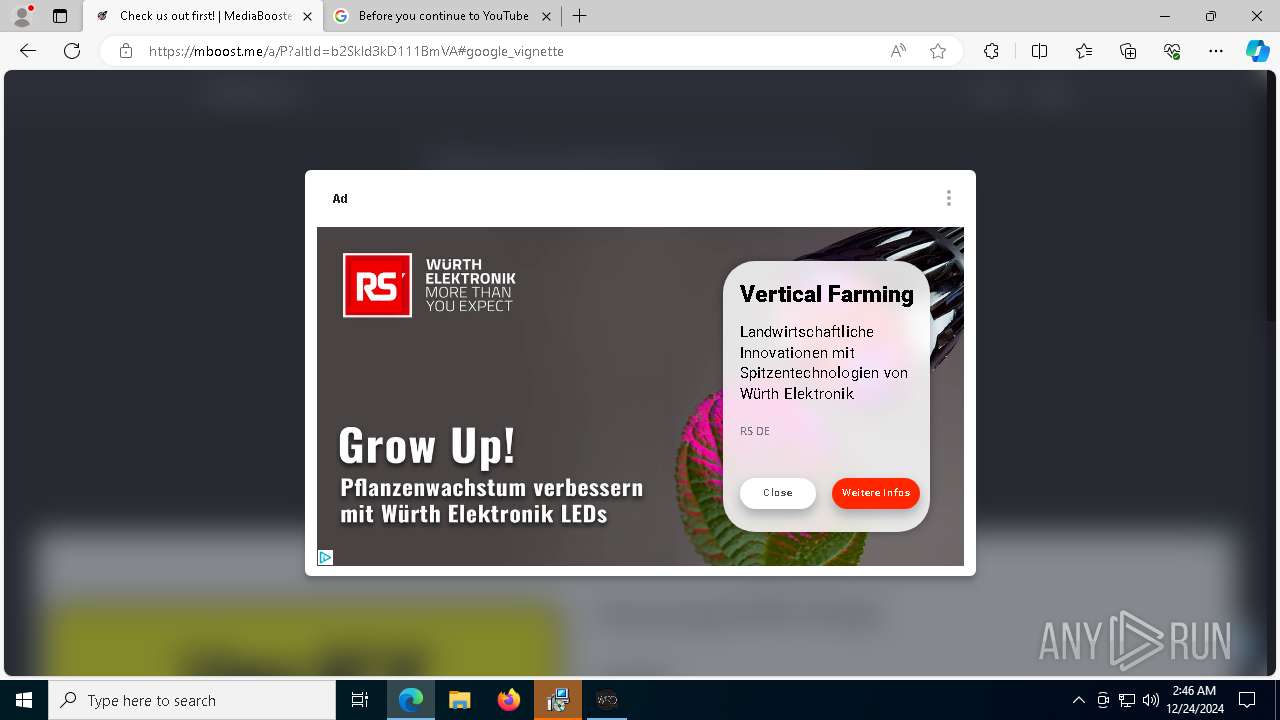Image resolution: width=1280 pixels, height=720 pixels.
Task: Click the RS logo in the ad
Action: (x=377, y=285)
